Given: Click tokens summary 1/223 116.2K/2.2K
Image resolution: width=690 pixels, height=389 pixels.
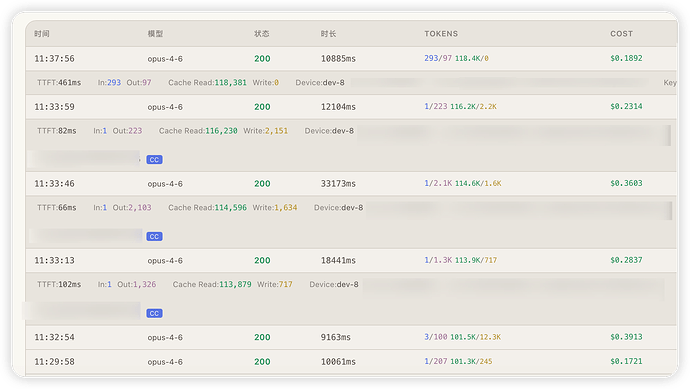Looking at the screenshot, I should pos(460,106).
